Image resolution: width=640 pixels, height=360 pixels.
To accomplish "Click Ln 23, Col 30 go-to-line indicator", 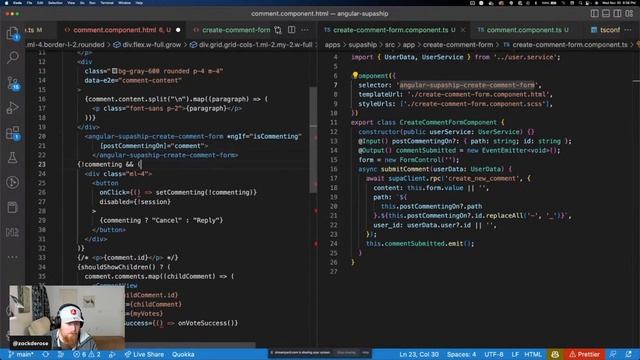I will [419, 354].
